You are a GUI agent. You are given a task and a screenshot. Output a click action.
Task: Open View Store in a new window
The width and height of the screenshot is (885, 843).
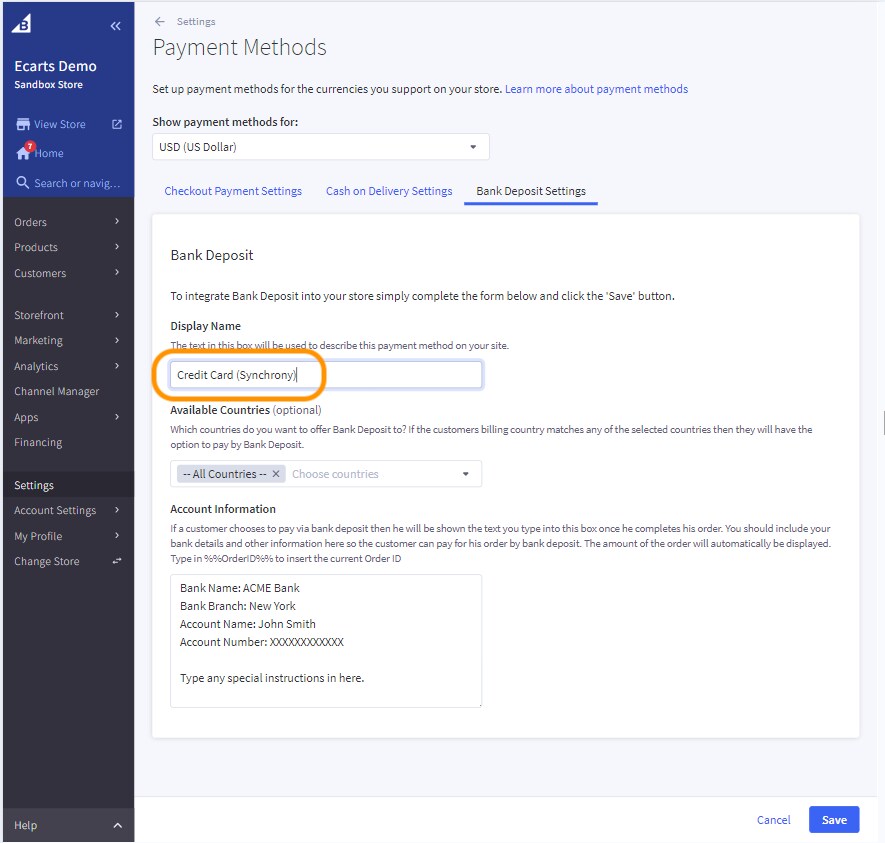click(x=116, y=124)
